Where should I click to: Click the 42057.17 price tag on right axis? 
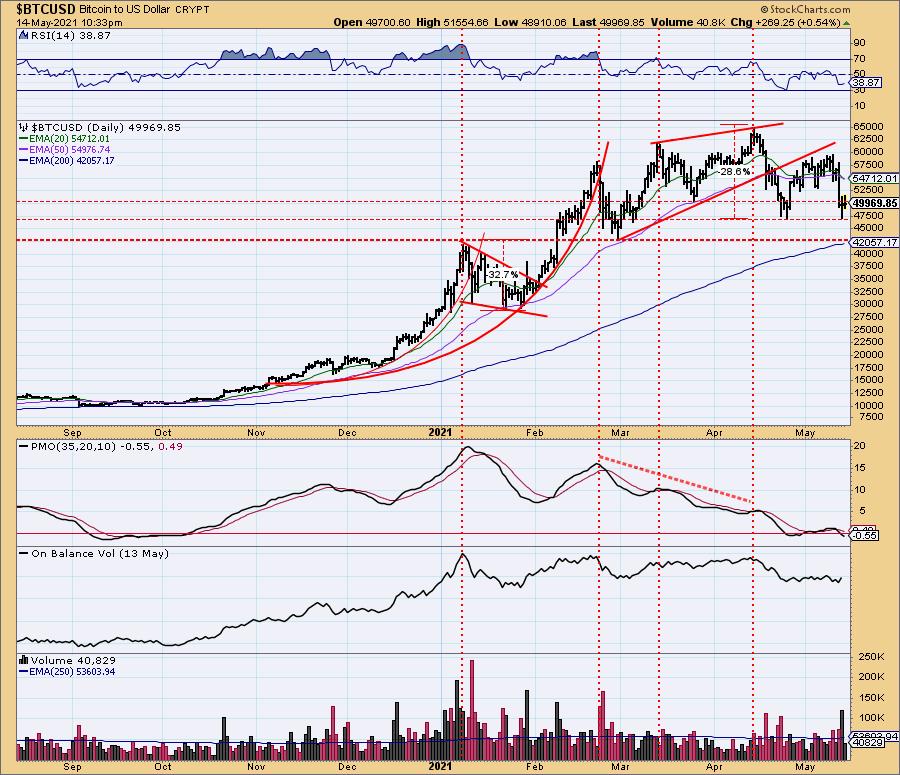click(x=875, y=243)
